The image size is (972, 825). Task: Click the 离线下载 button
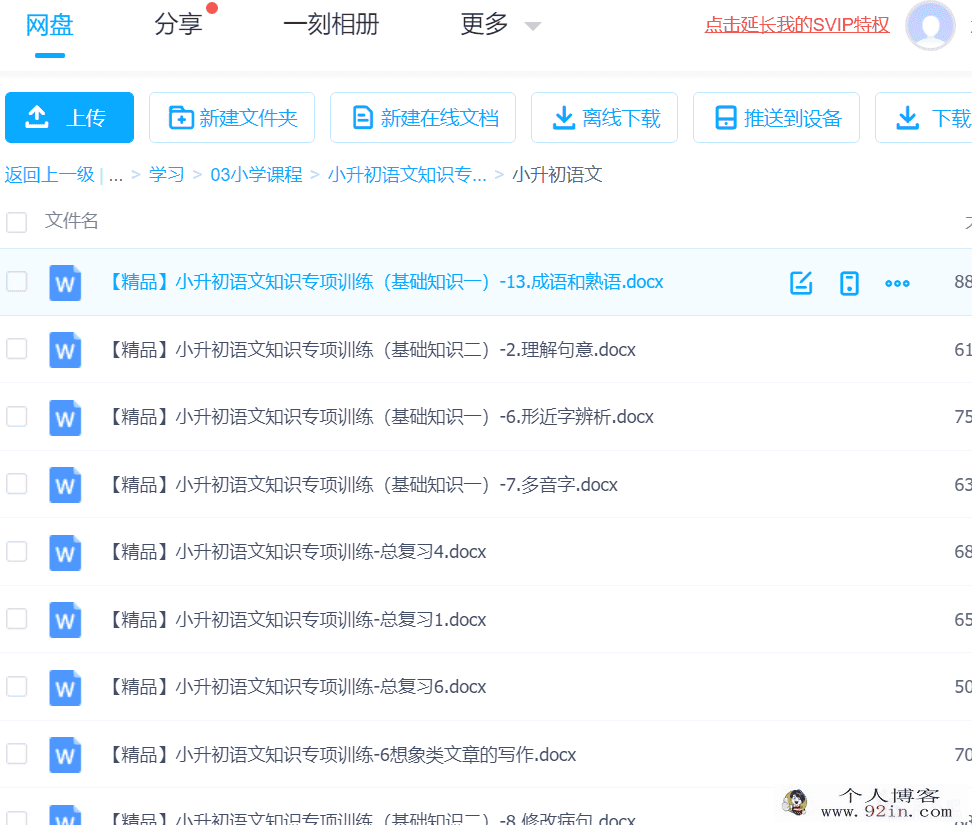pyautogui.click(x=604, y=118)
